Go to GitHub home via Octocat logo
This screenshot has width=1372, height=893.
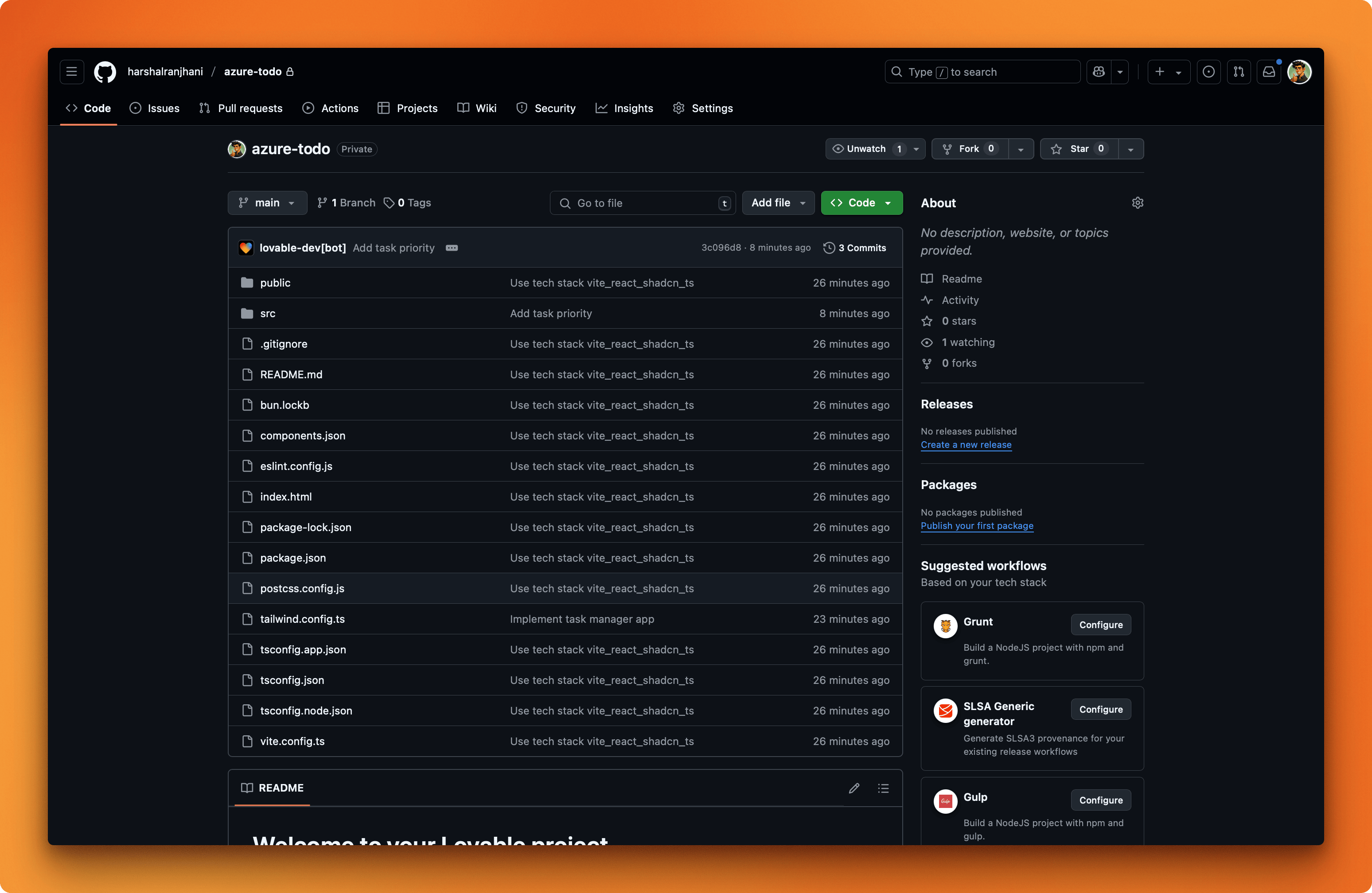(105, 72)
